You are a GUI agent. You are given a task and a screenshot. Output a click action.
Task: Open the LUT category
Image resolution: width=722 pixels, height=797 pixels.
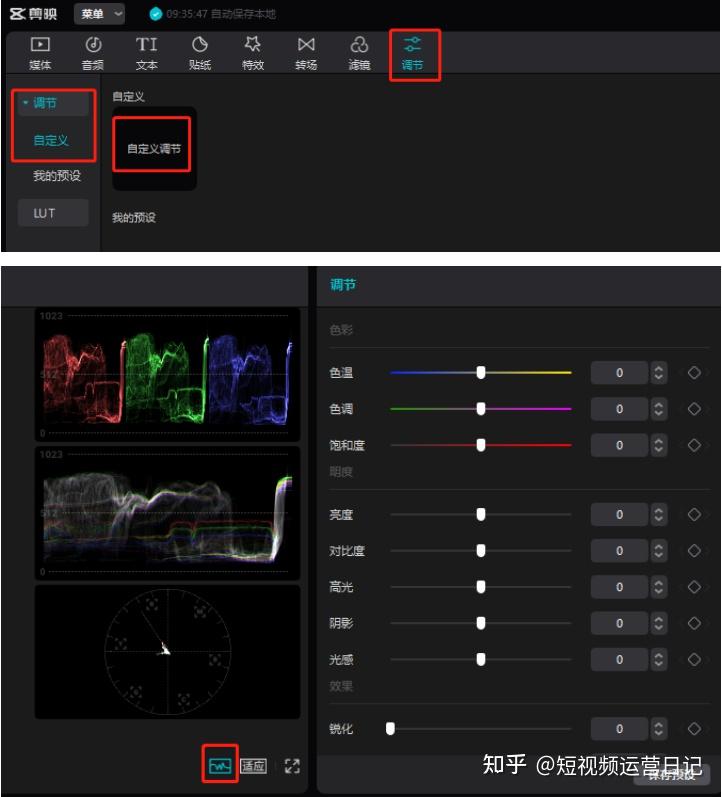coord(53,213)
